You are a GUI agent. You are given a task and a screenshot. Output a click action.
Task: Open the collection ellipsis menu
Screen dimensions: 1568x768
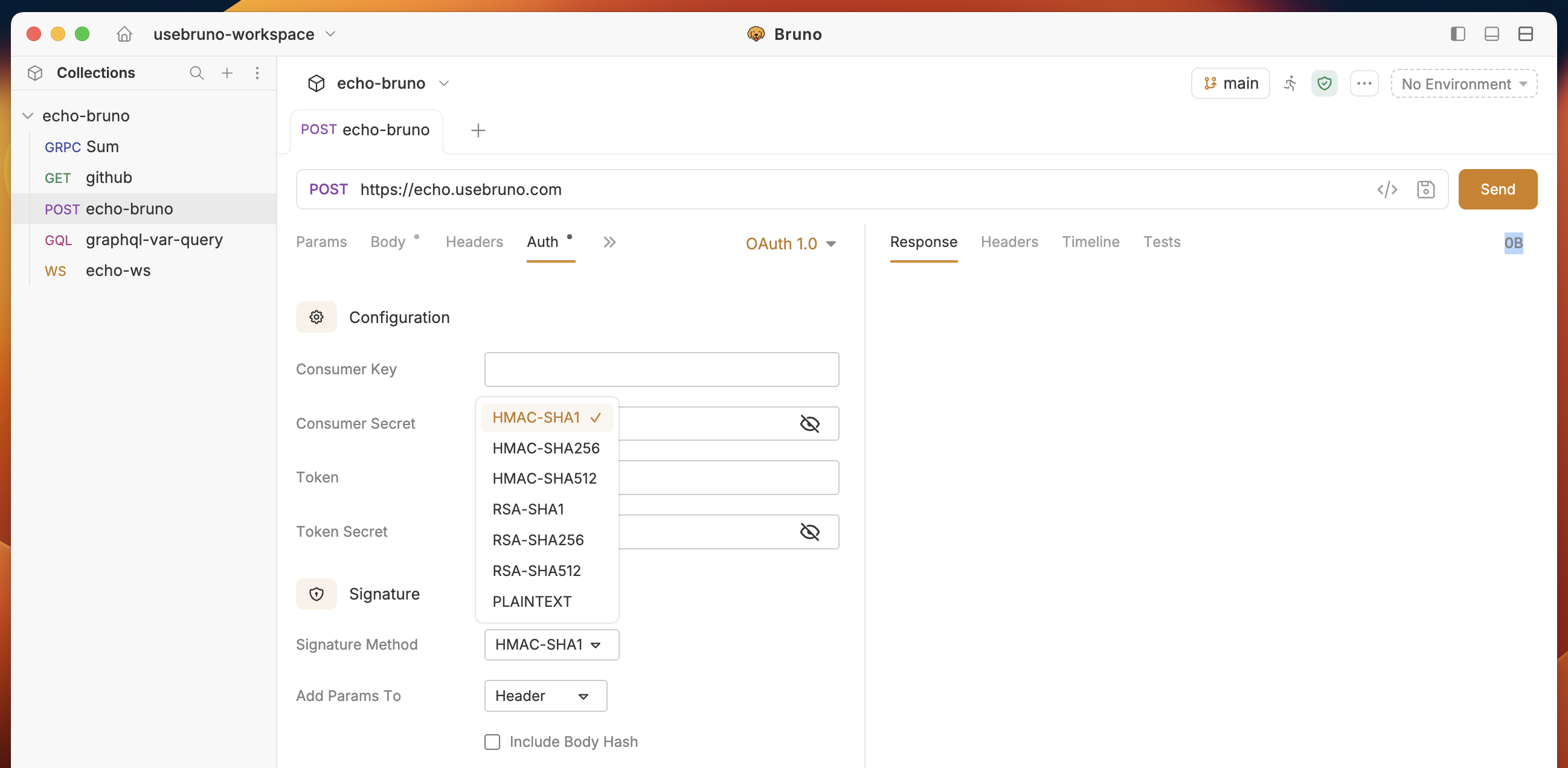pyautogui.click(x=1363, y=83)
